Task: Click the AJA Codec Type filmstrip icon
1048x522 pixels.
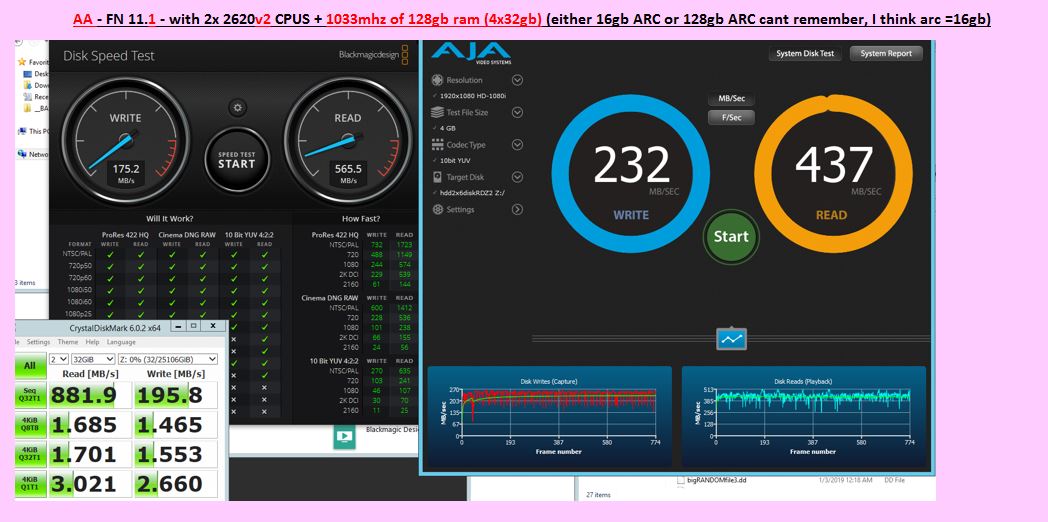Action: [x=438, y=144]
